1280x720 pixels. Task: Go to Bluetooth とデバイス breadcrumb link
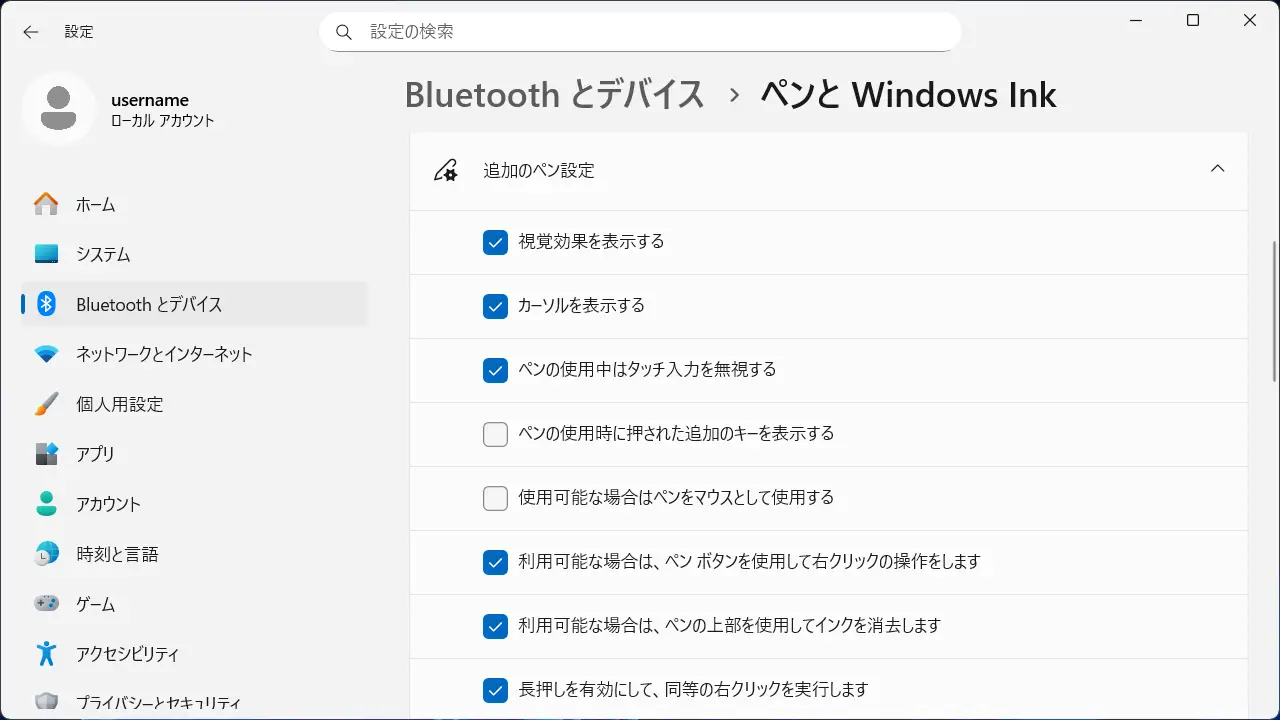(554, 95)
